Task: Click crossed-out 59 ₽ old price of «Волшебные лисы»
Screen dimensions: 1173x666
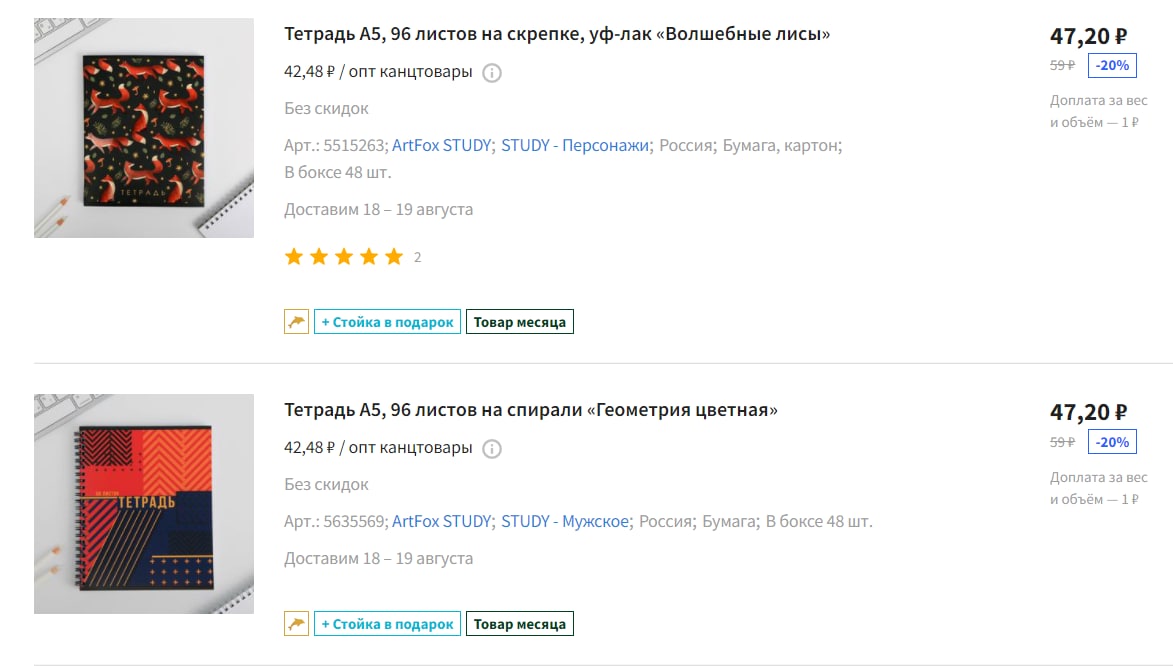Action: tap(1062, 65)
